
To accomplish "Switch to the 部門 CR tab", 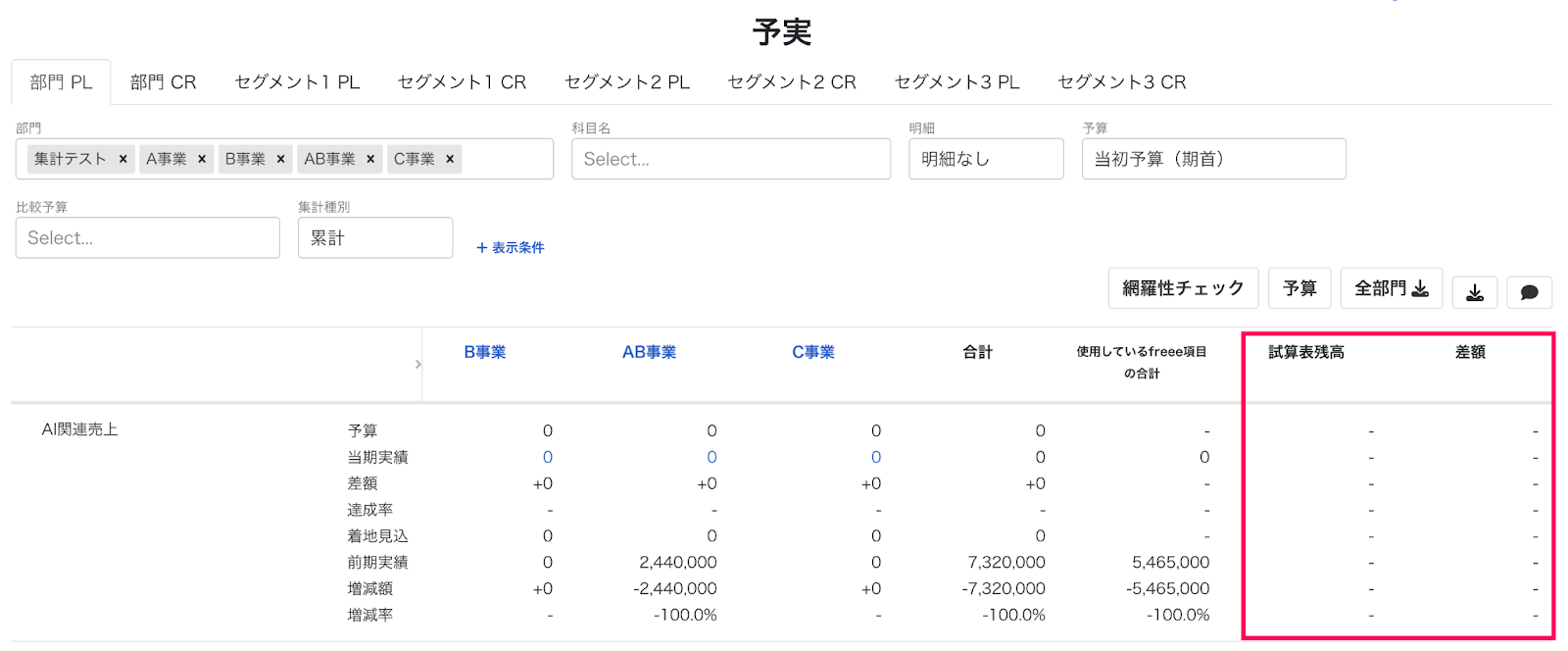I will pos(163,82).
